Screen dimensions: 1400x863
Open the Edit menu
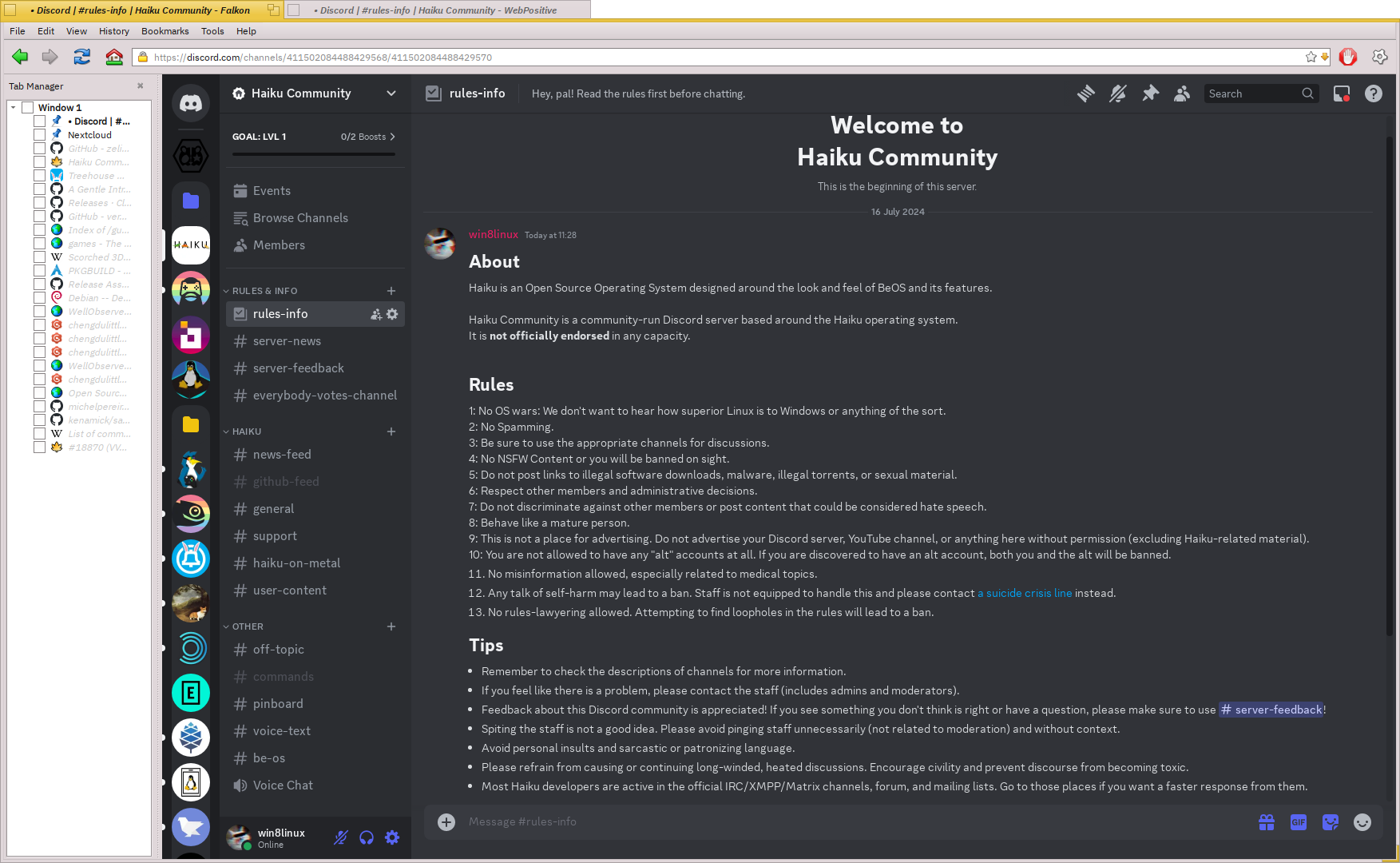coord(46,31)
